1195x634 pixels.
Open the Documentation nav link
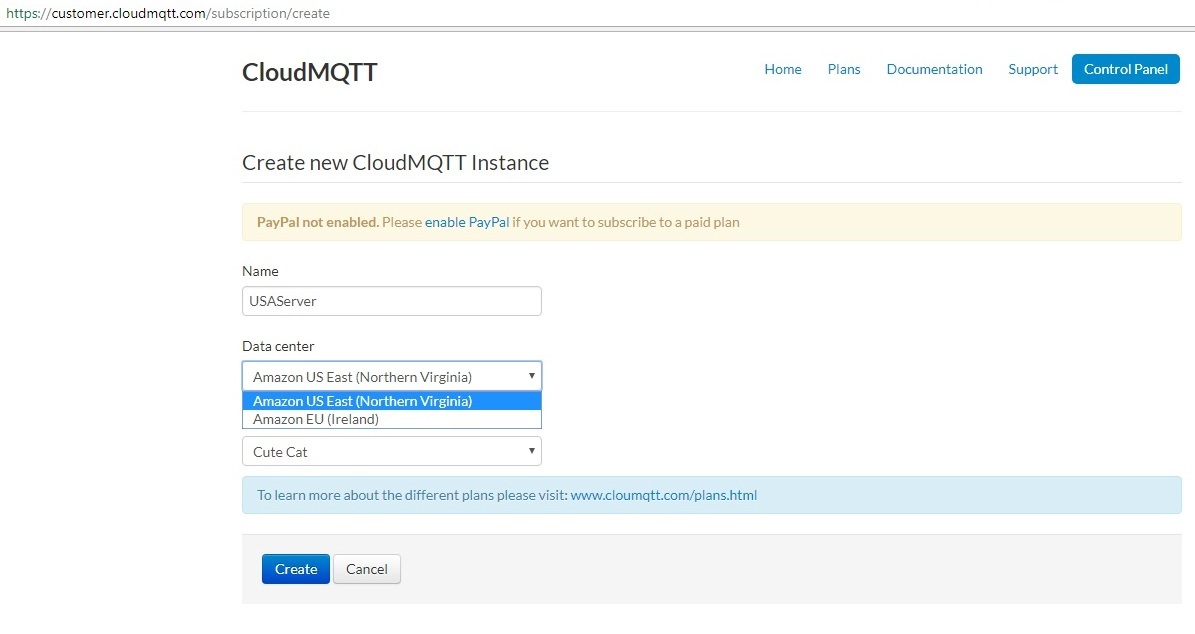click(934, 69)
